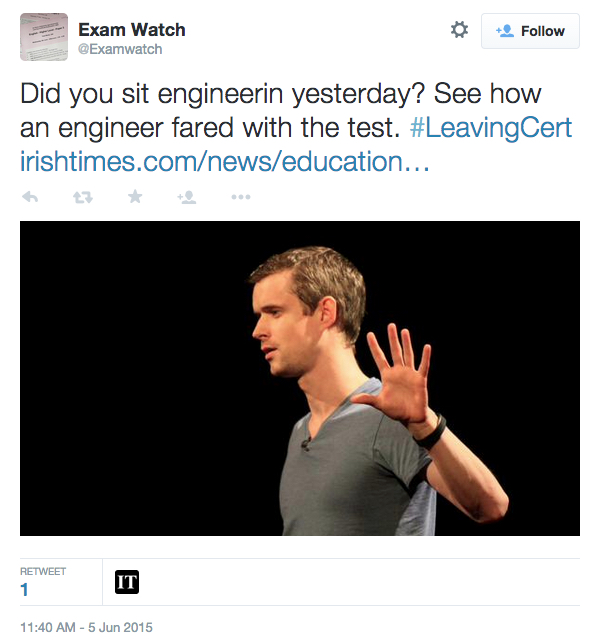Click the Exam Watch profile avatar

(44, 37)
